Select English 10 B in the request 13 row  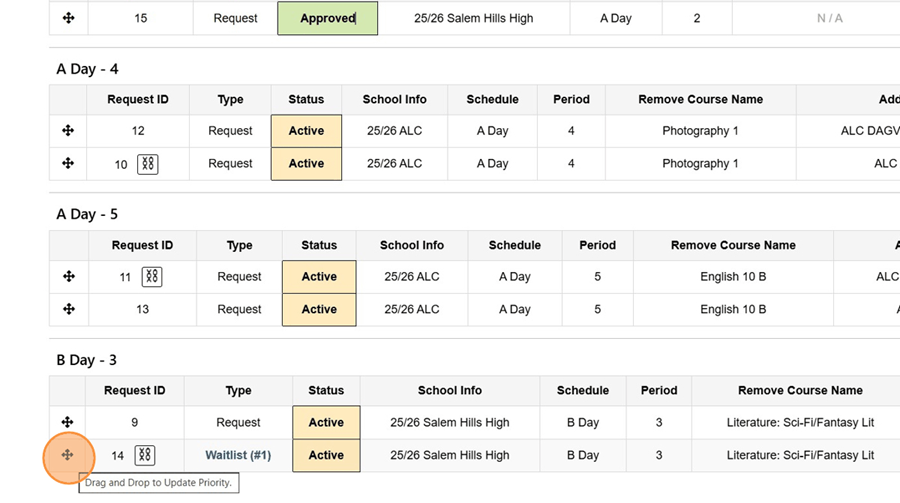click(733, 310)
